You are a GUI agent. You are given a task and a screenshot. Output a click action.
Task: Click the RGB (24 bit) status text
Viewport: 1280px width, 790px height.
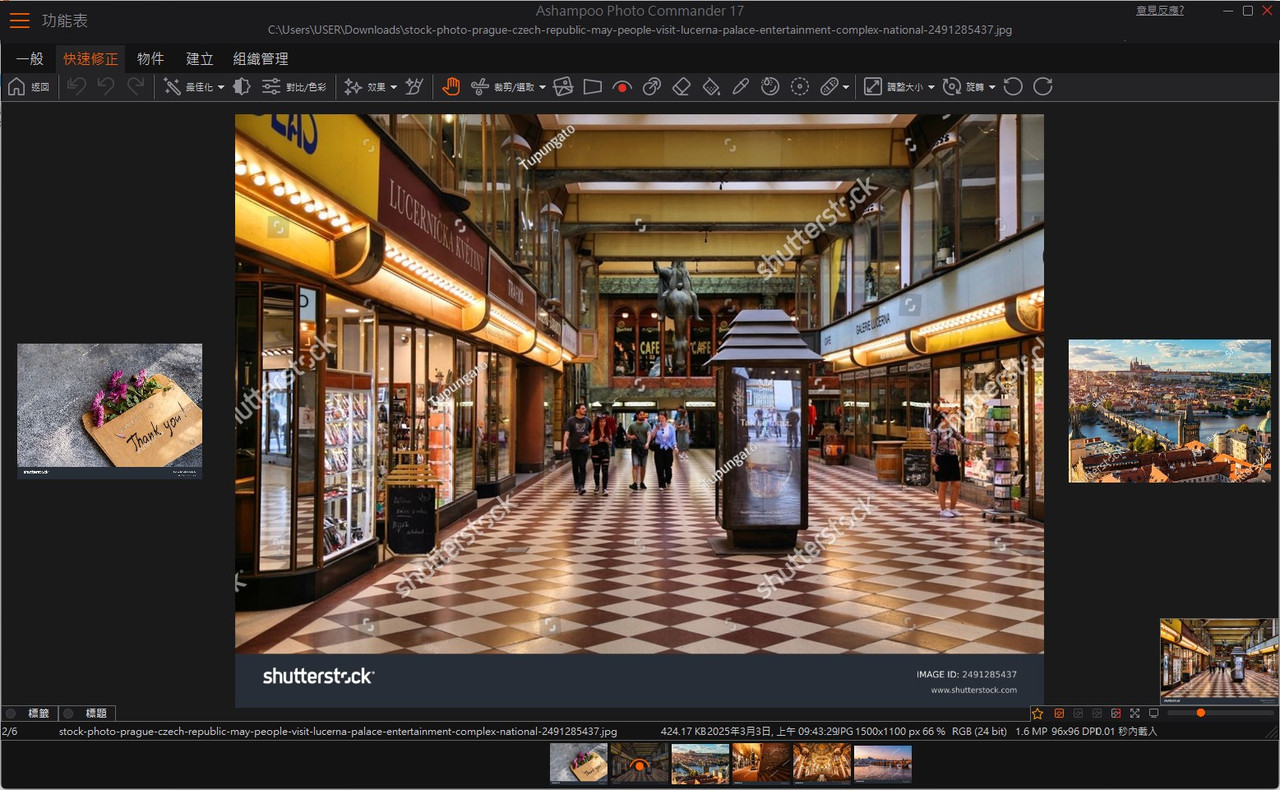[x=979, y=732]
